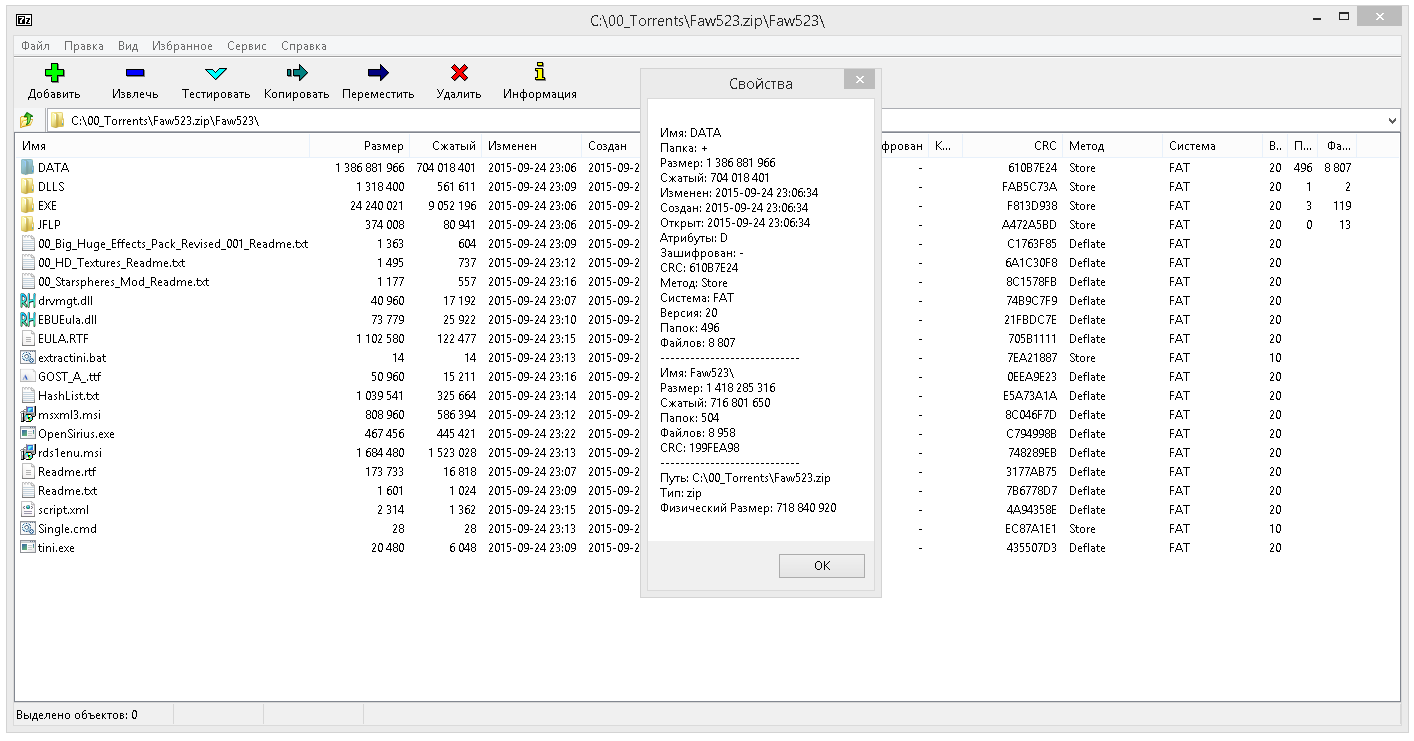Click the red X Удалить icon
Viewport: 1414px width, 741px height.
(459, 73)
